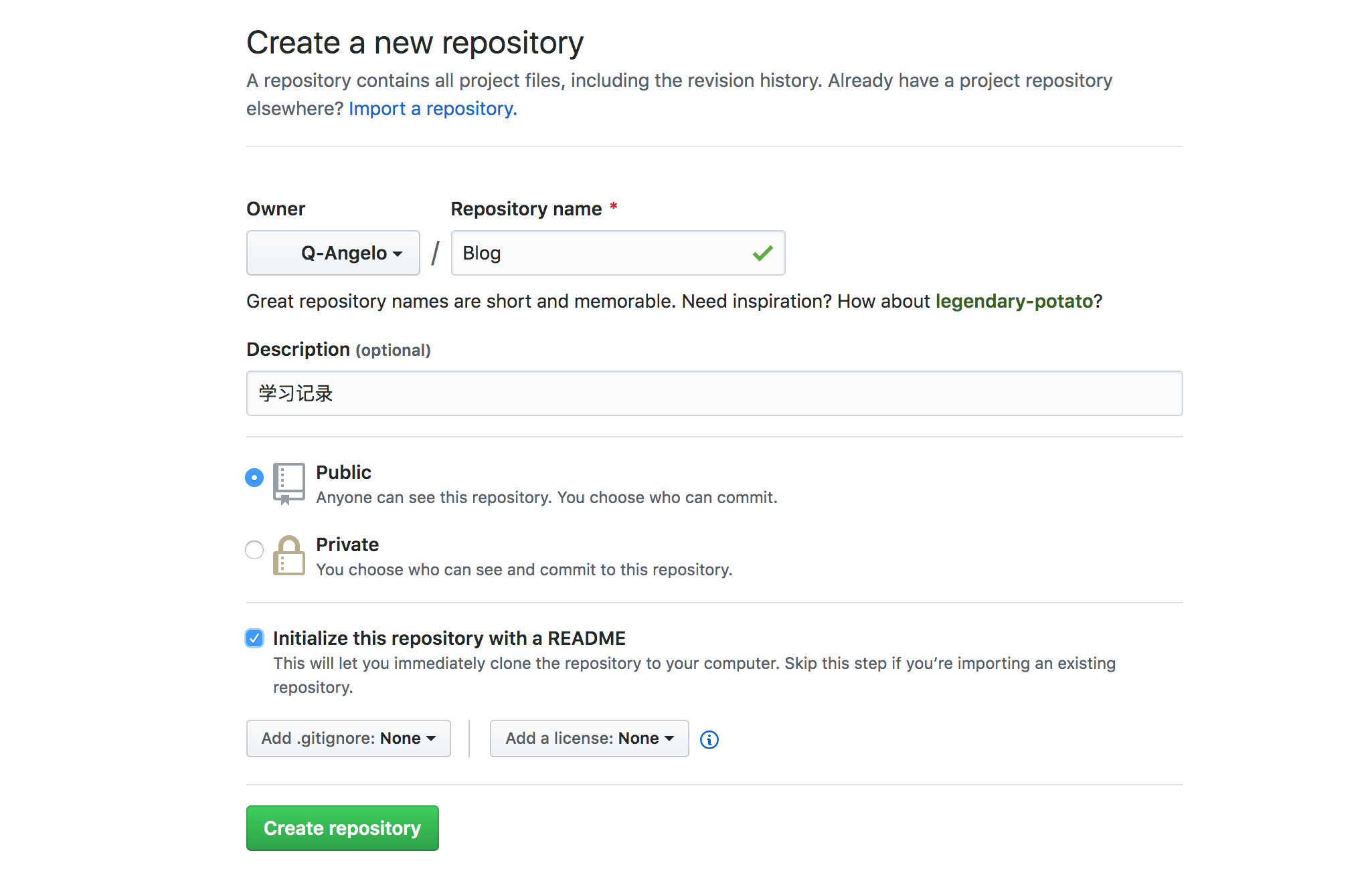Follow the Import a repository link
The width and height of the screenshot is (1372, 891).
[432, 108]
